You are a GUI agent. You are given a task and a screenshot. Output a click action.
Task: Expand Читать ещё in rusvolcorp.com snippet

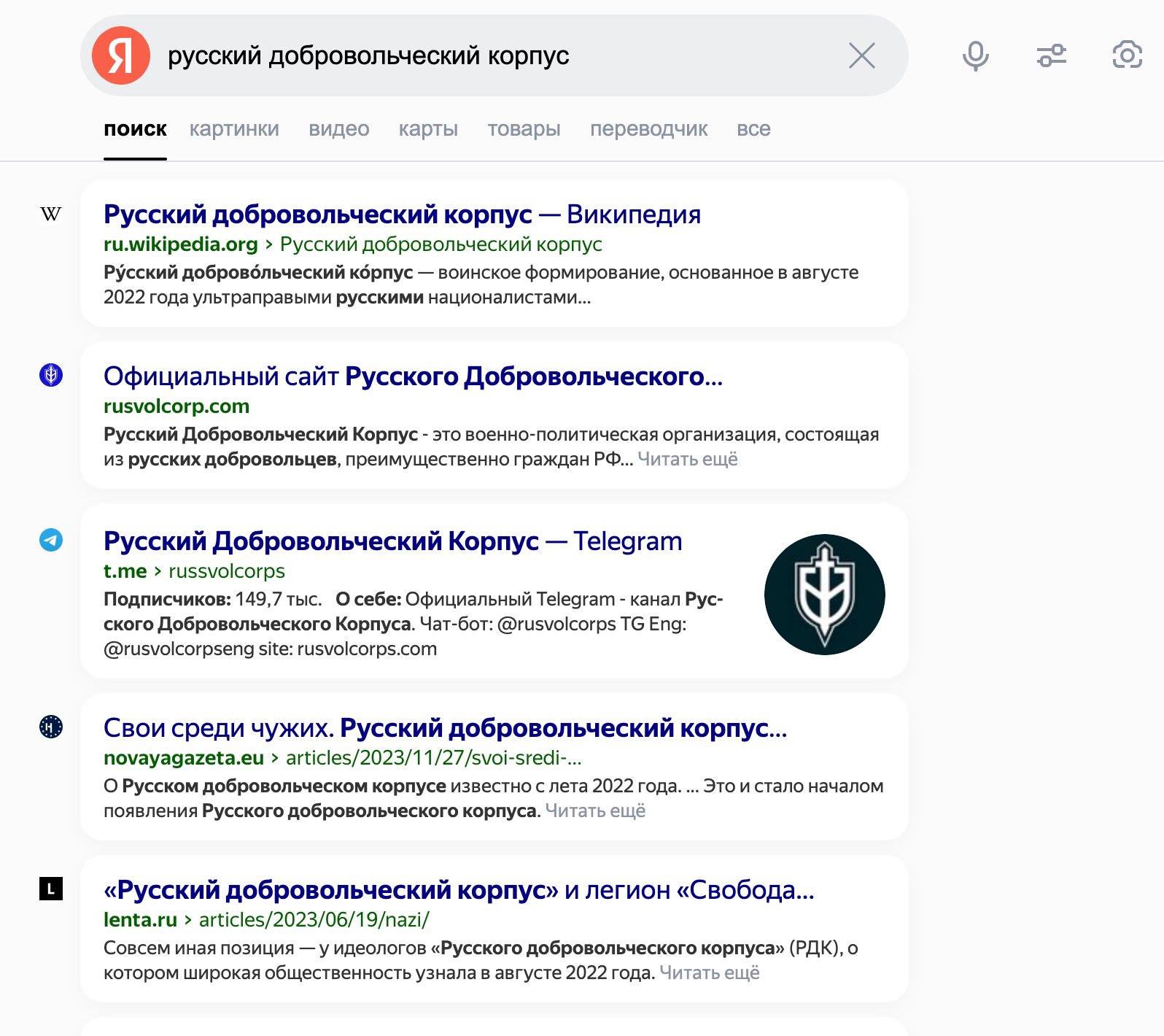687,460
